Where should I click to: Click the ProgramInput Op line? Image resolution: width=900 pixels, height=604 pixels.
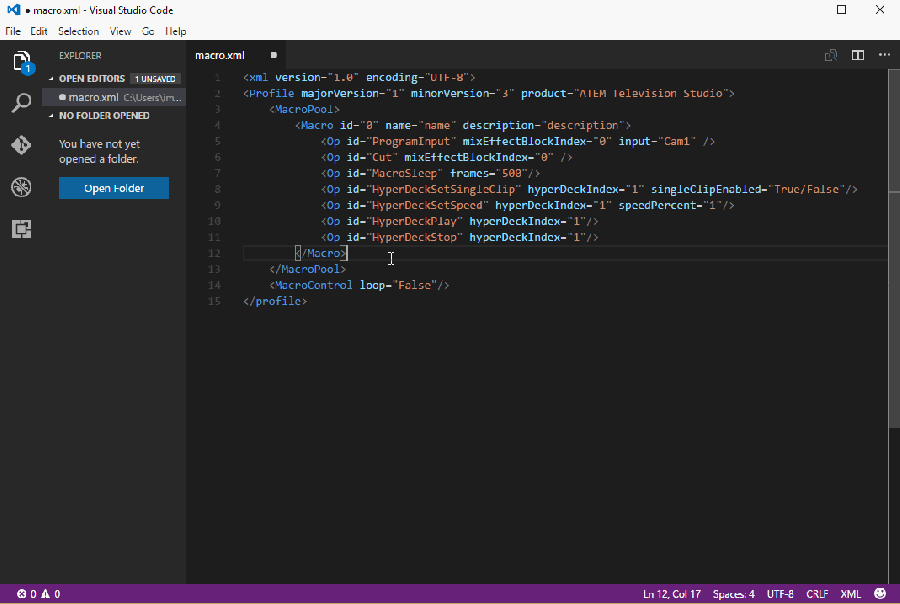tap(518, 141)
